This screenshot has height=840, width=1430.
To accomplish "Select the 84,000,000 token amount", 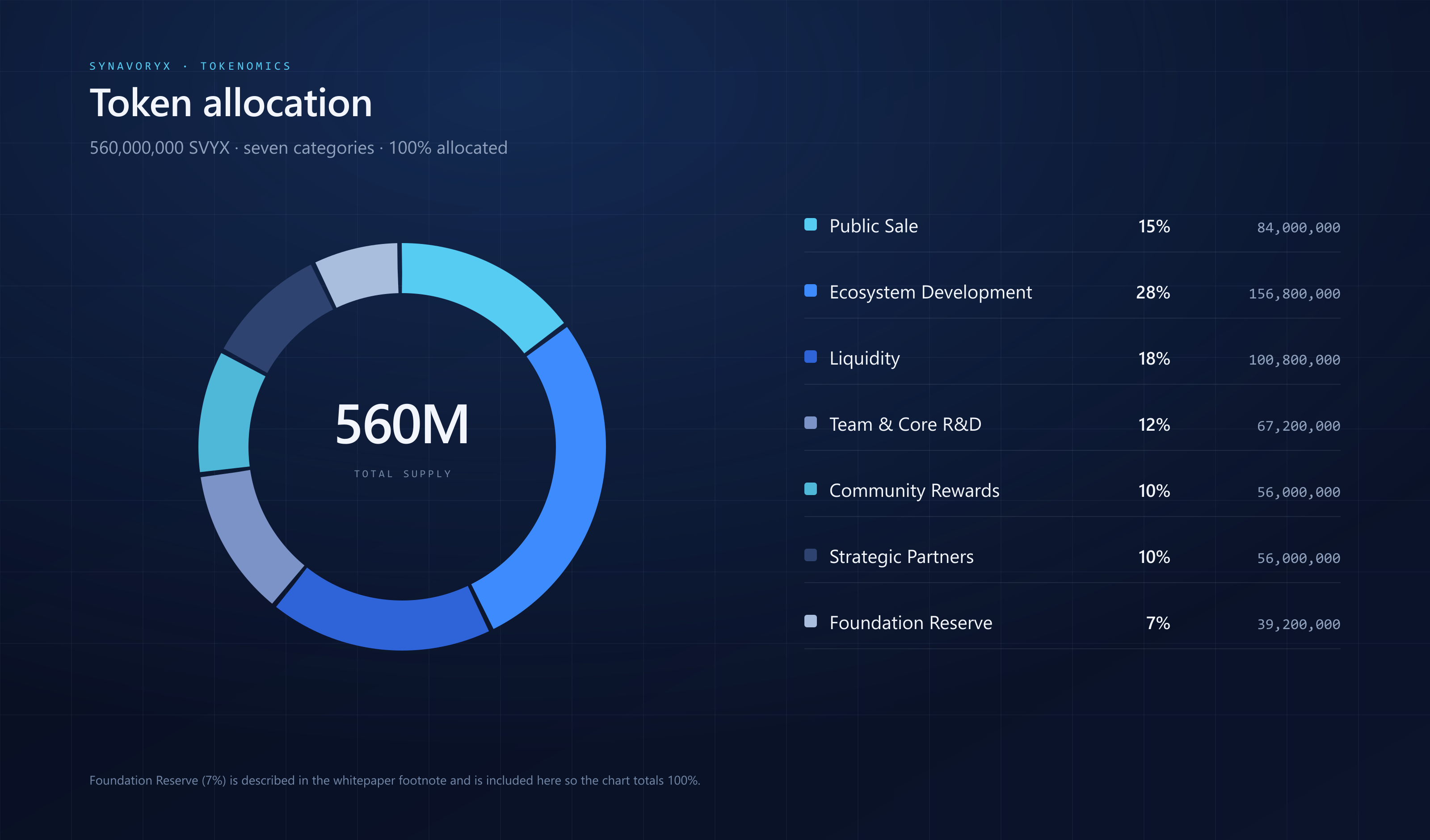I will pyautogui.click(x=1298, y=227).
